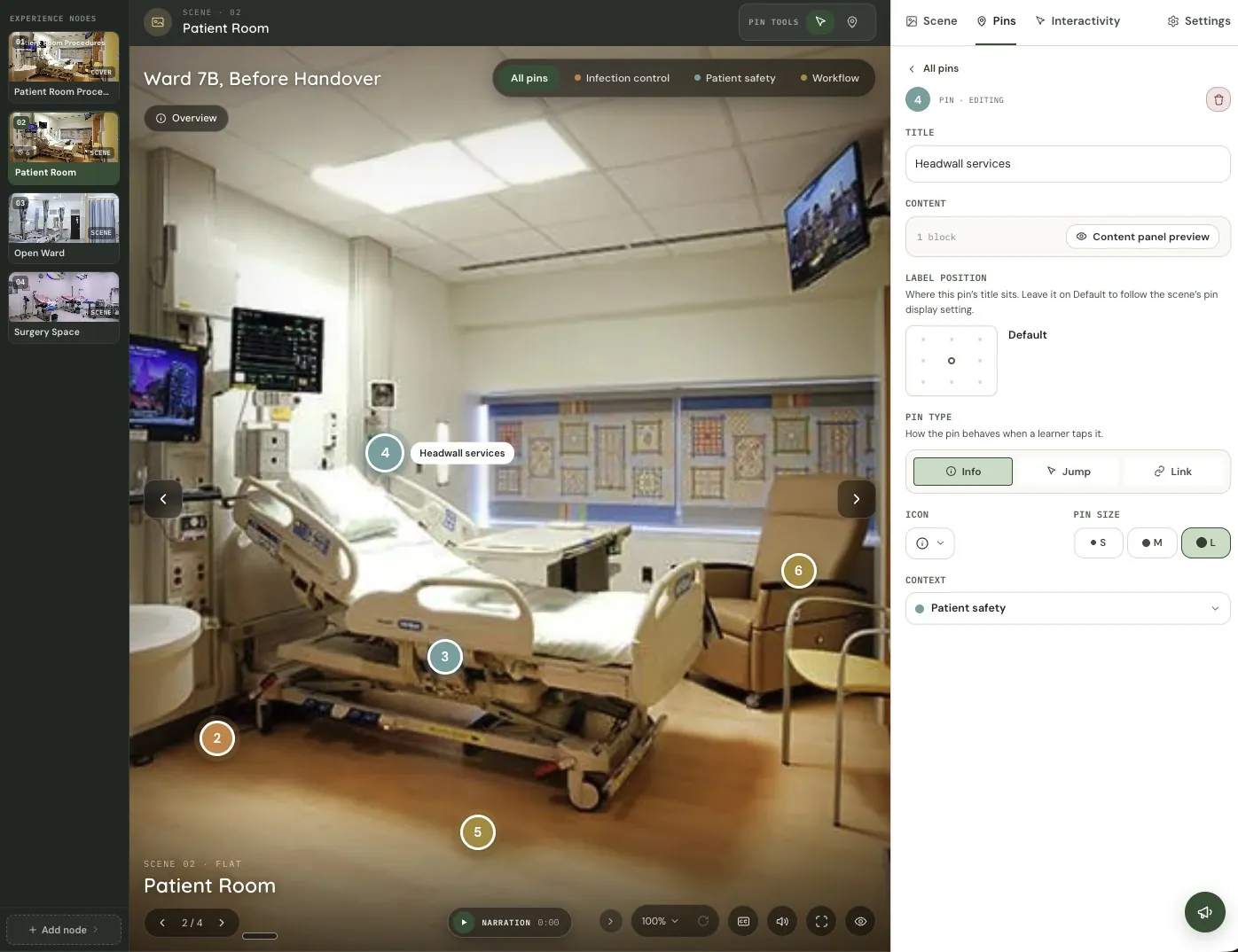The width and height of the screenshot is (1238, 952).
Task: Click the pin 4 badge in editing header
Action: point(918,99)
